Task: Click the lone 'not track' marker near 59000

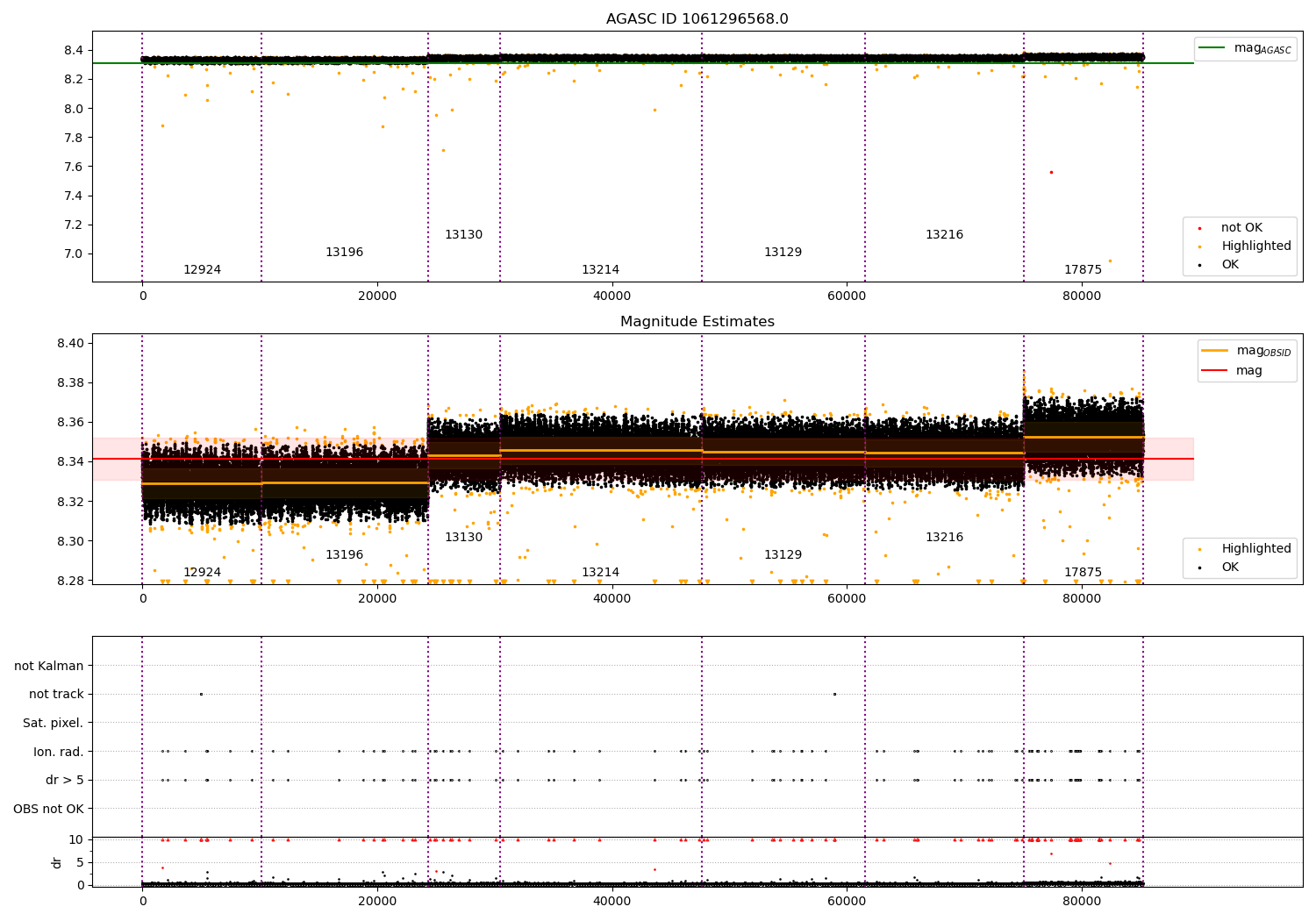Action: coord(834,694)
